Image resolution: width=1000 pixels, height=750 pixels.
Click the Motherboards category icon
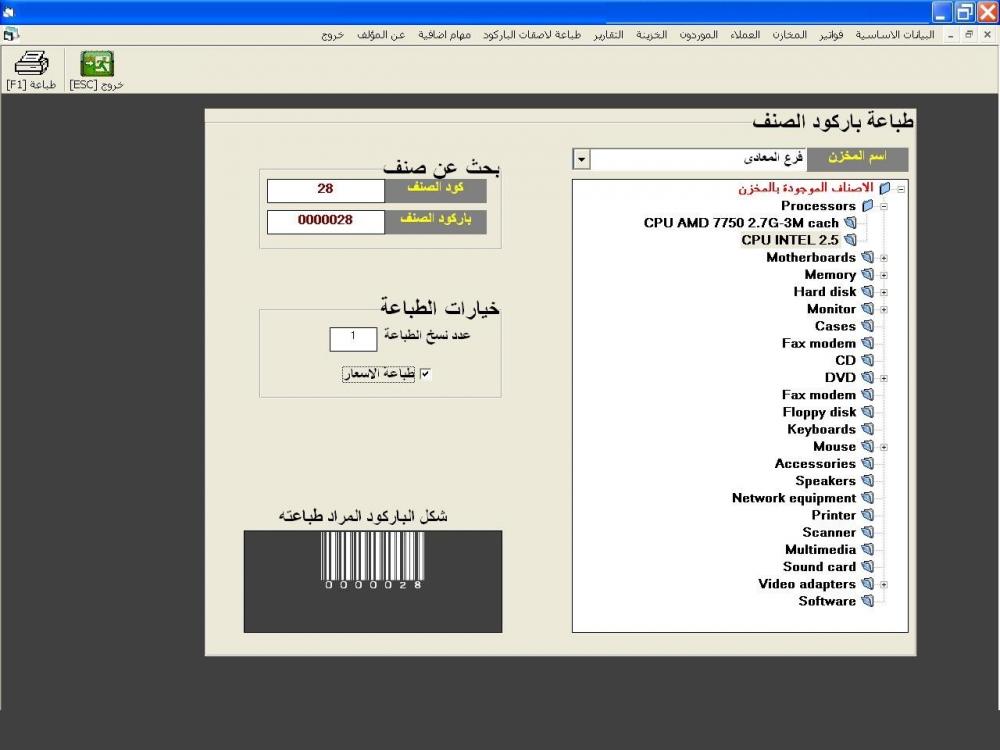point(867,257)
